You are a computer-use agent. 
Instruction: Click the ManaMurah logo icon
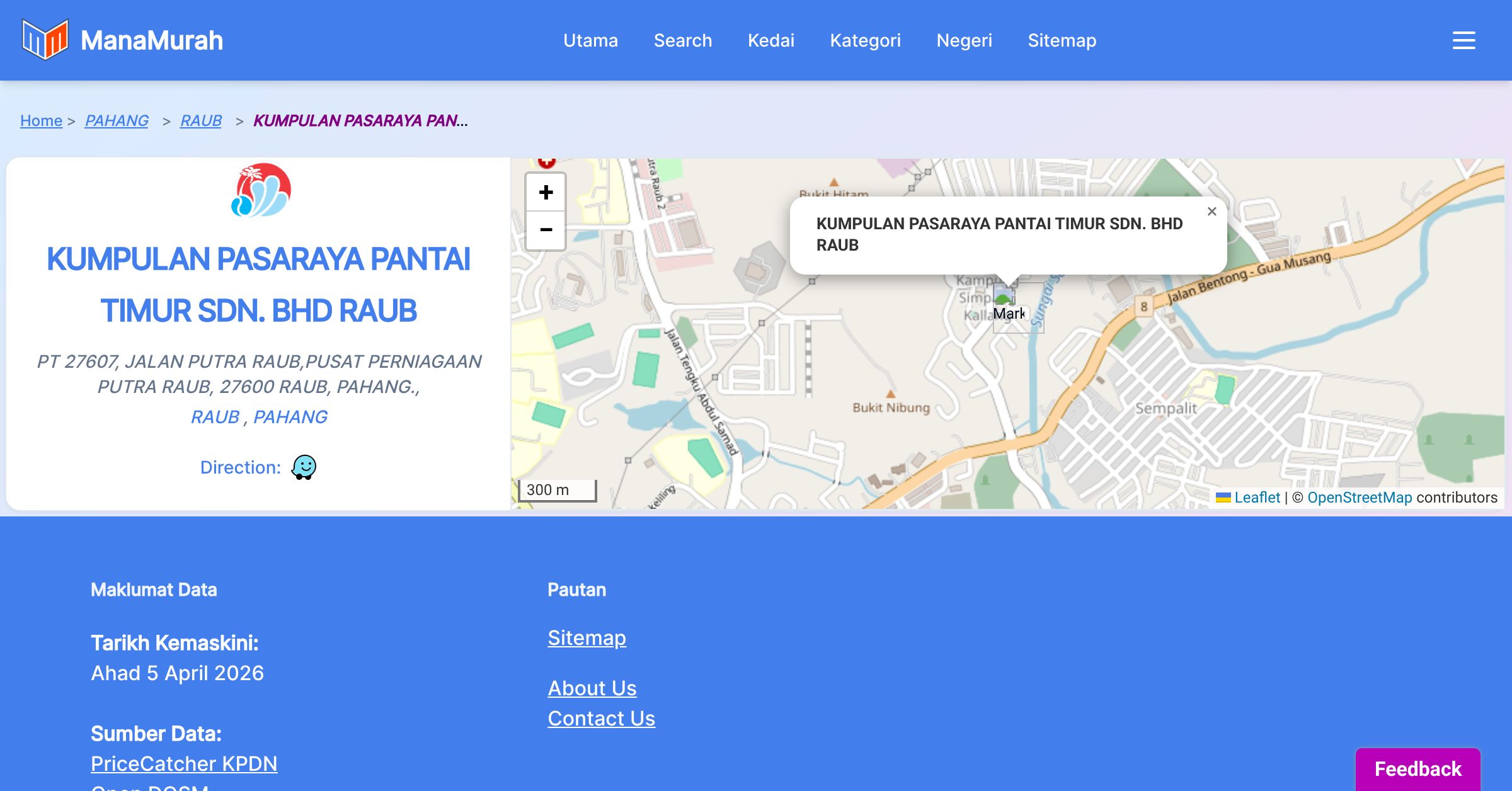[45, 40]
